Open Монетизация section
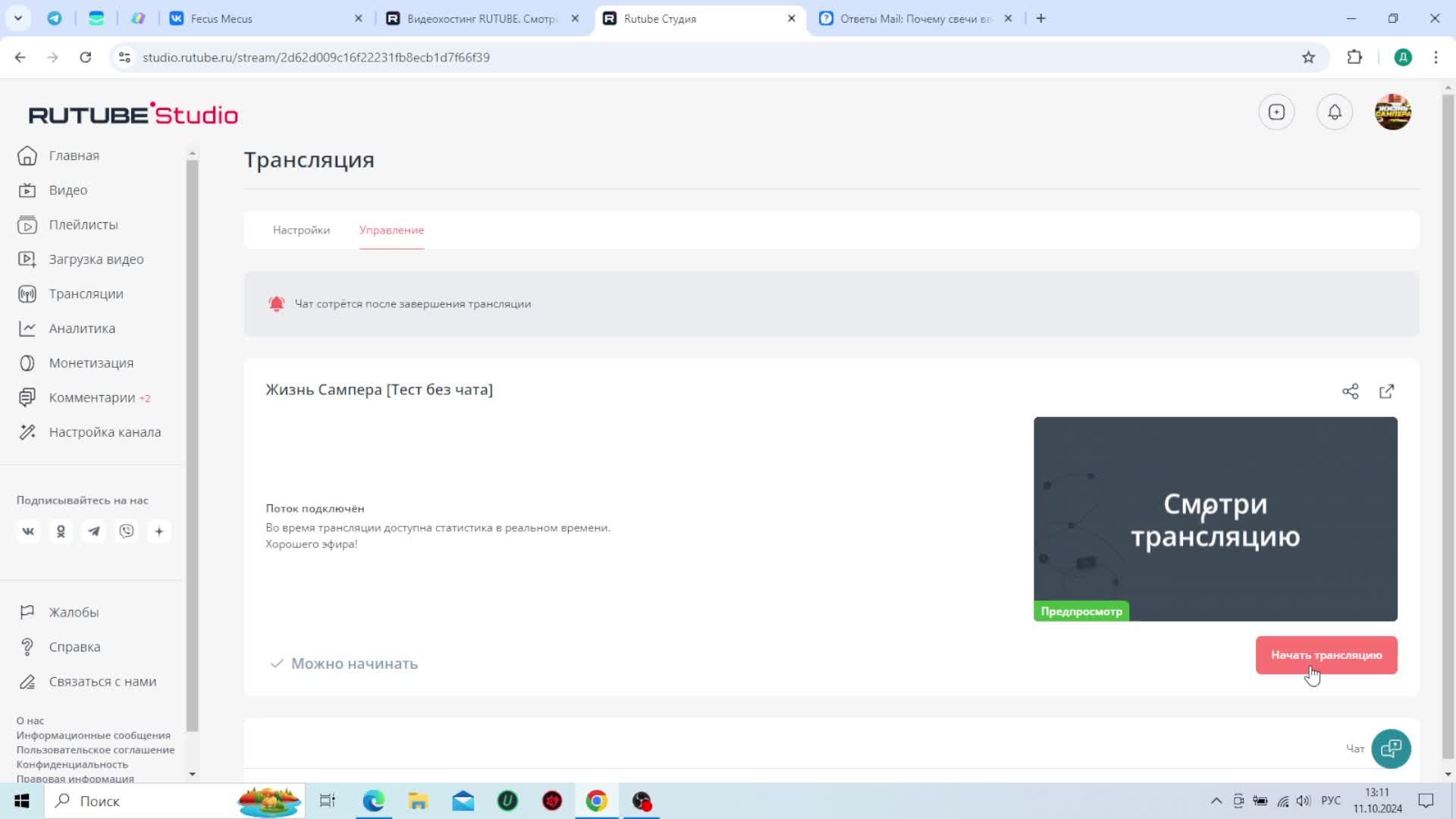 tap(76, 363)
